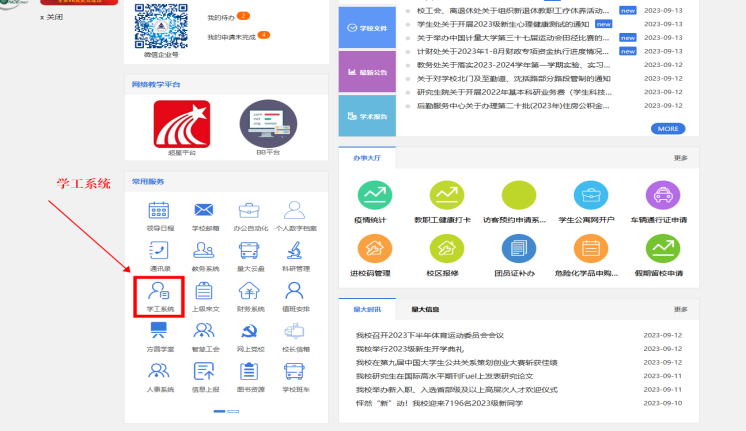Screen dimensions: 746x431
Task: Click the 财务系统 house icon
Action: (x=249, y=292)
